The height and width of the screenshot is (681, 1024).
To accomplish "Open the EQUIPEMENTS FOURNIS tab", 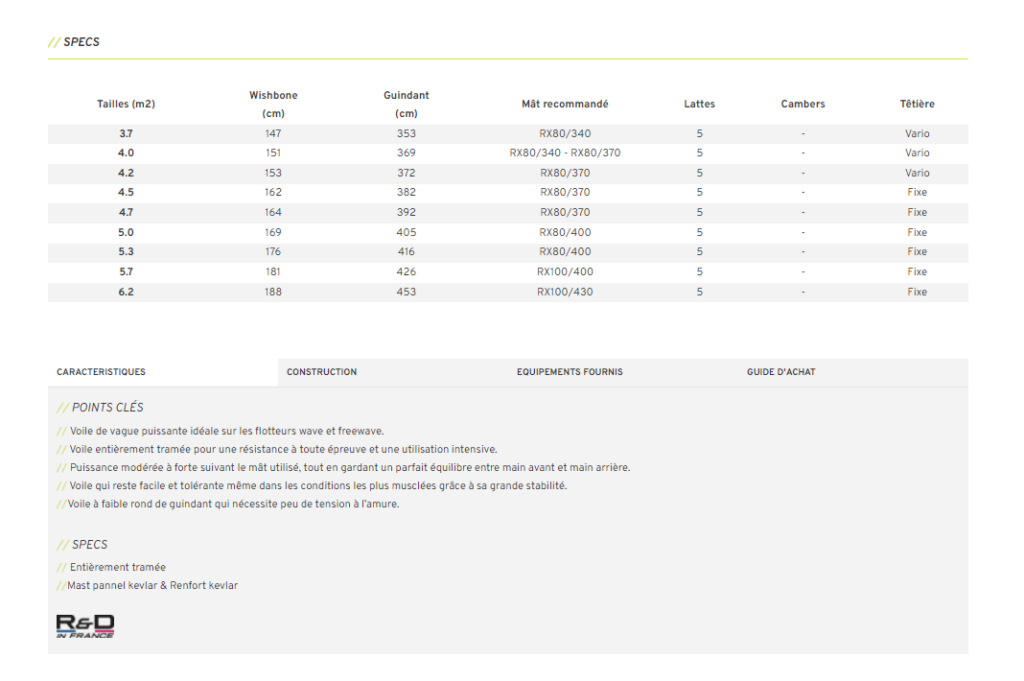I will point(623,372).
